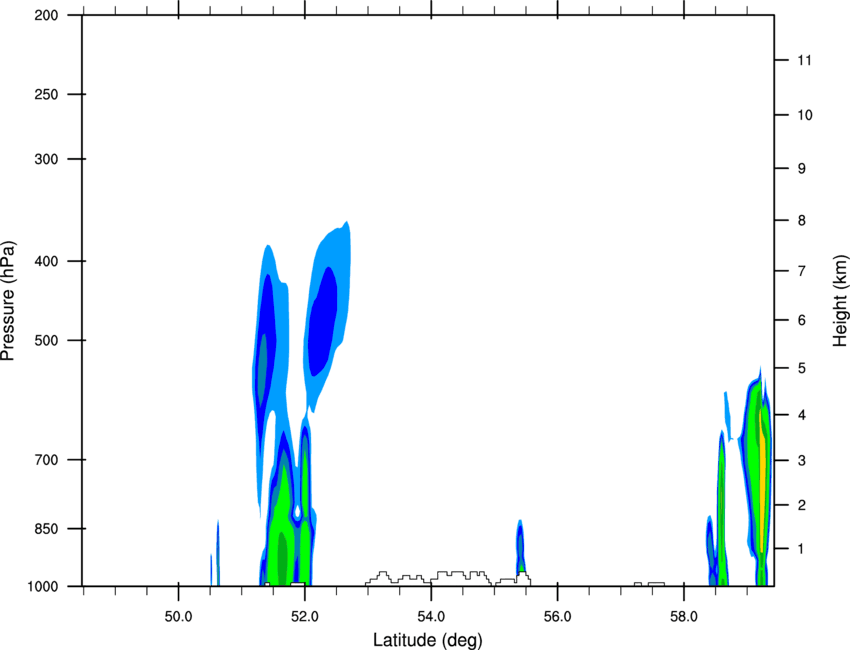Click the 56.0 latitude tick label
The width and height of the screenshot is (850, 650).
pos(557,617)
